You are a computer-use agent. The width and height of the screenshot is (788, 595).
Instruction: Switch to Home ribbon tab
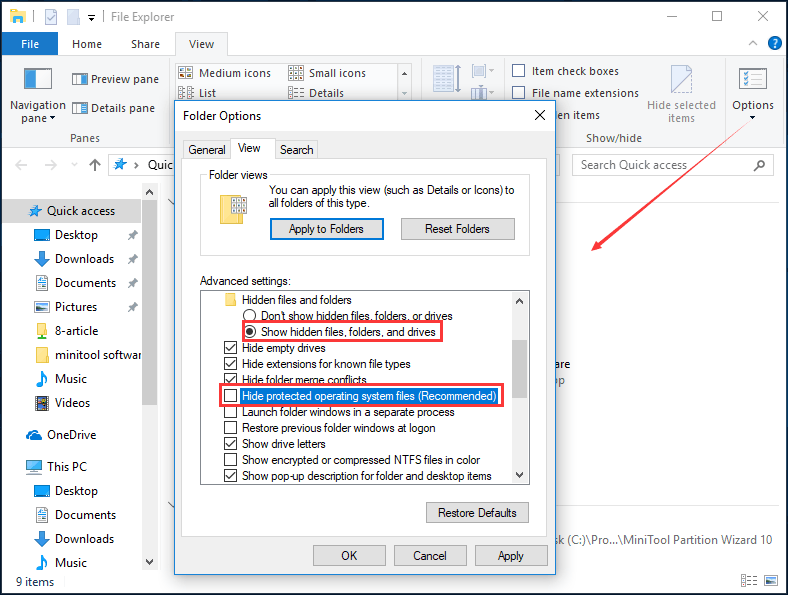86,44
